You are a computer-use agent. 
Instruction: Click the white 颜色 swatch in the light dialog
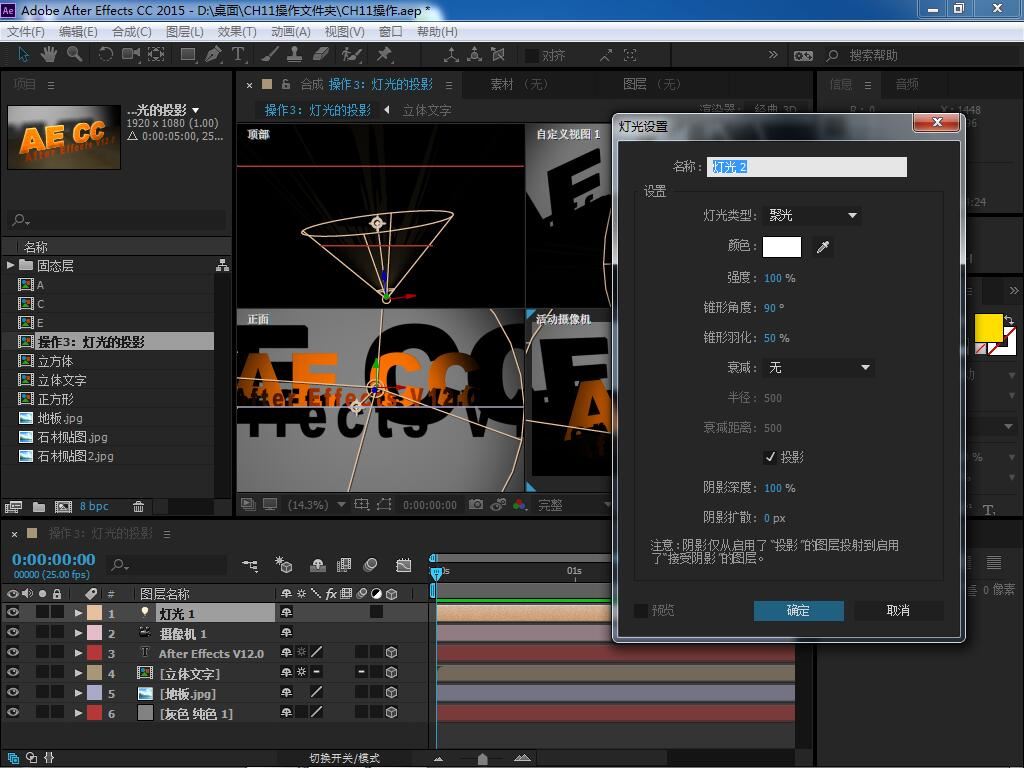pos(782,247)
